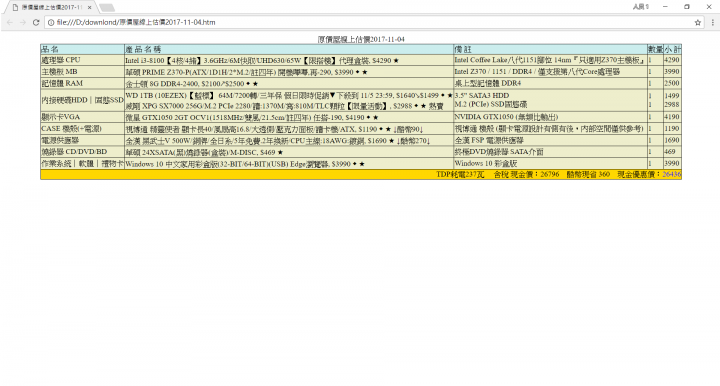
Task: Reload the page with the refresh icon
Action: (36, 22)
